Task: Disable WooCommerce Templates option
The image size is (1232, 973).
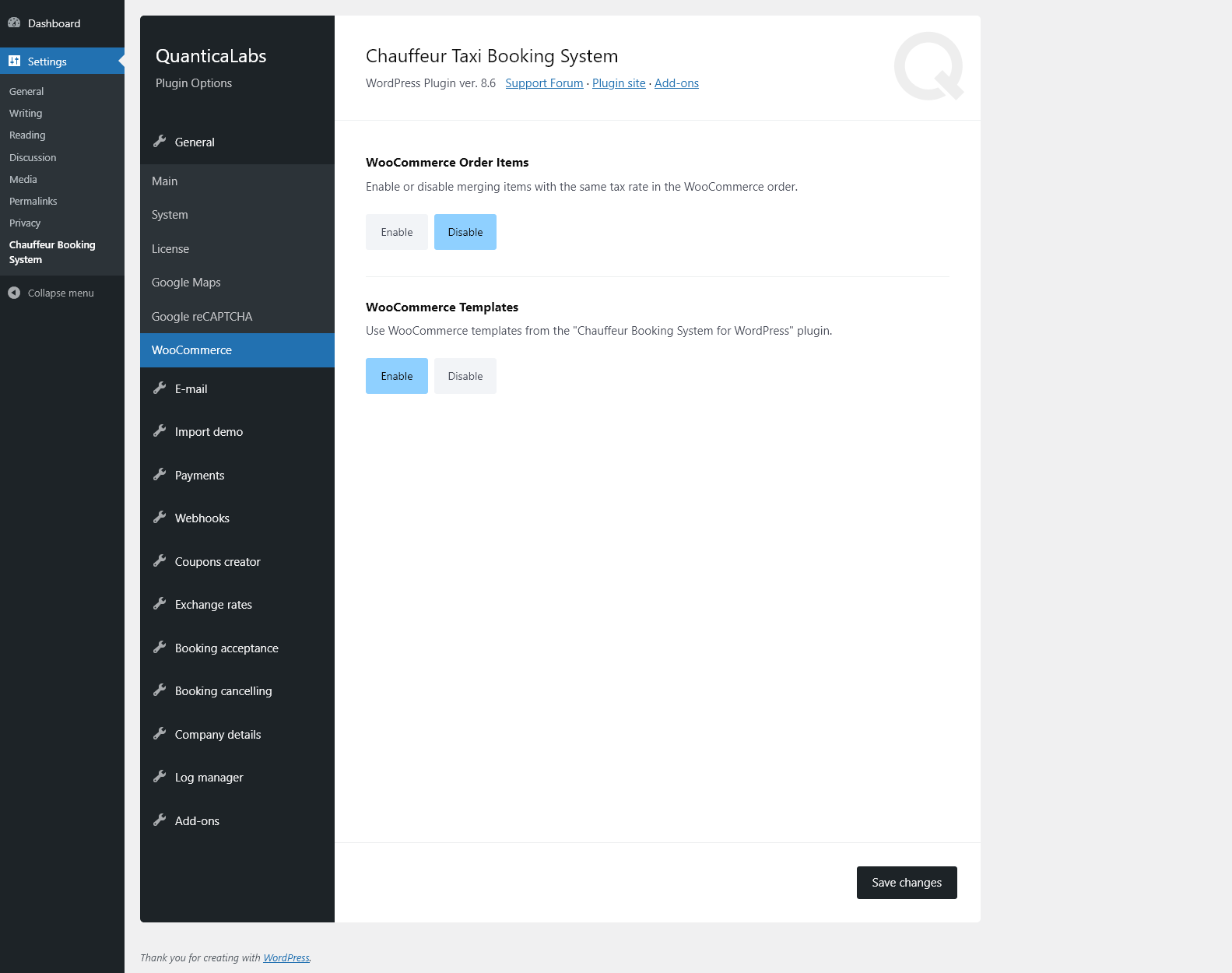Action: [x=465, y=376]
